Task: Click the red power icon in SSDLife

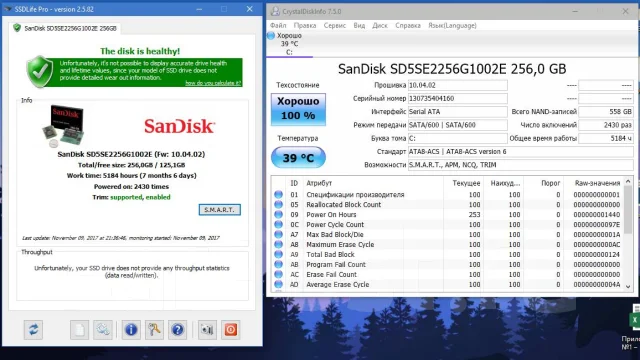Action: [x=231, y=329]
